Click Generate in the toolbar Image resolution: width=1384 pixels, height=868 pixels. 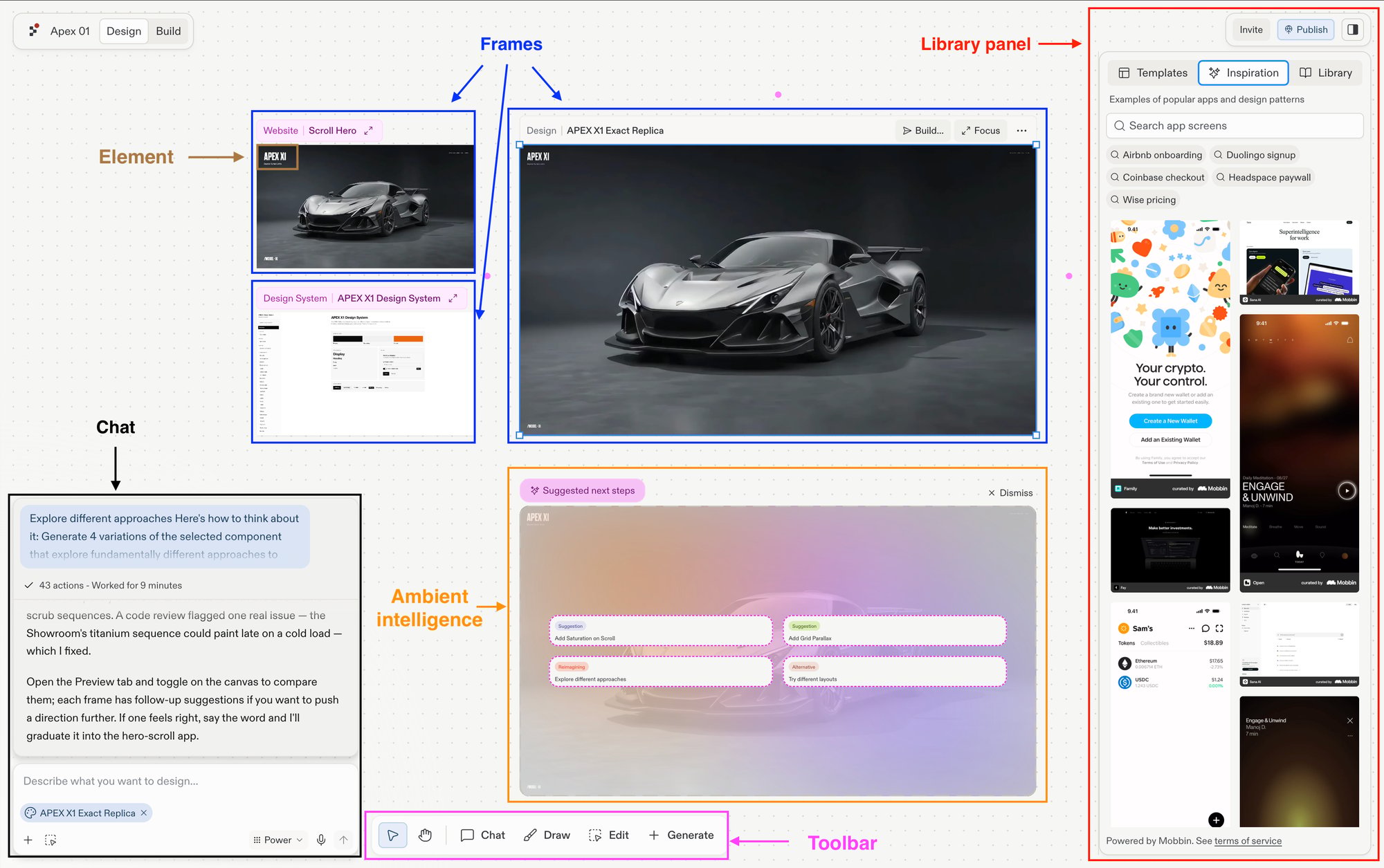[681, 835]
